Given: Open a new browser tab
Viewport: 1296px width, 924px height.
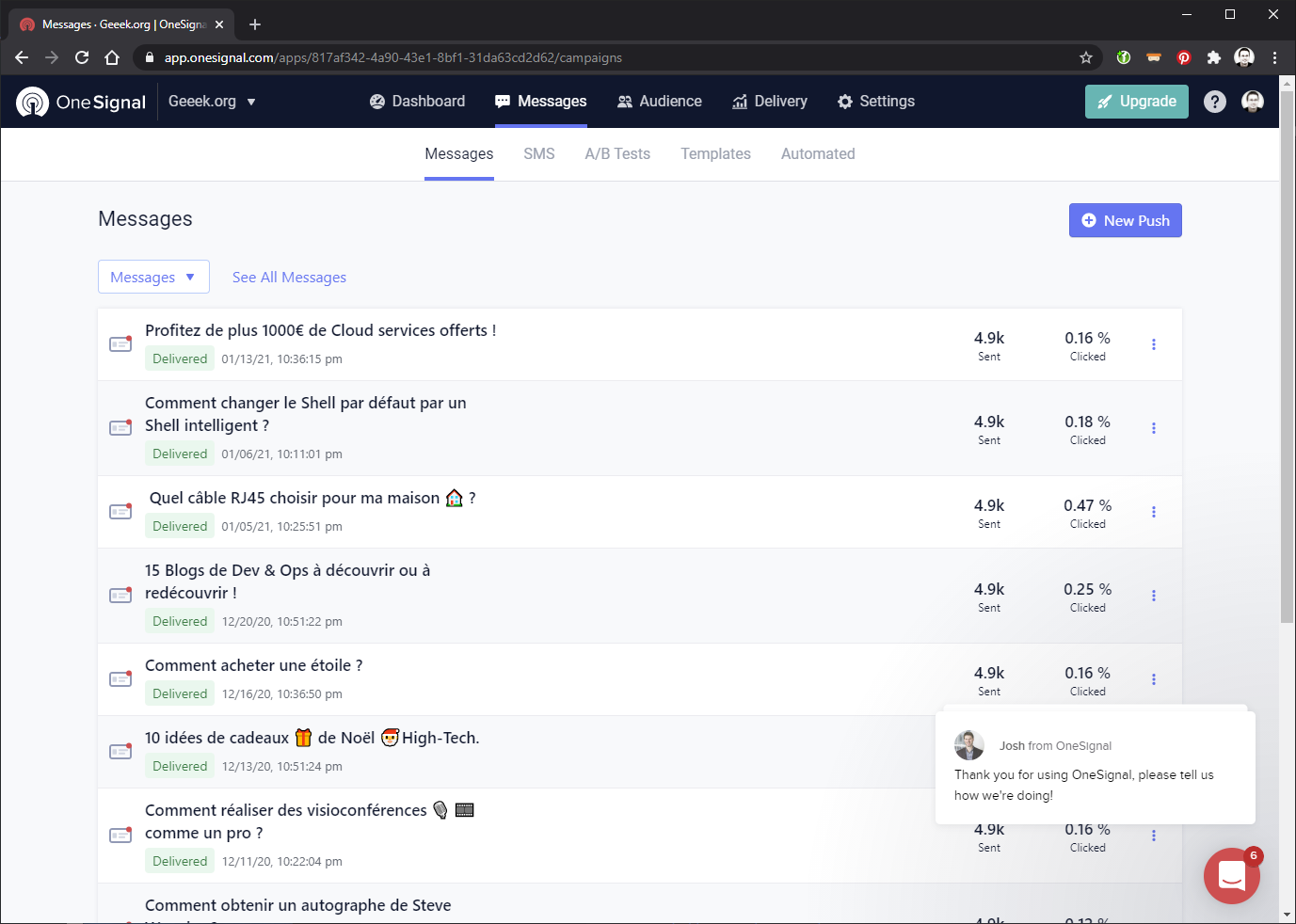Looking at the screenshot, I should [x=255, y=24].
